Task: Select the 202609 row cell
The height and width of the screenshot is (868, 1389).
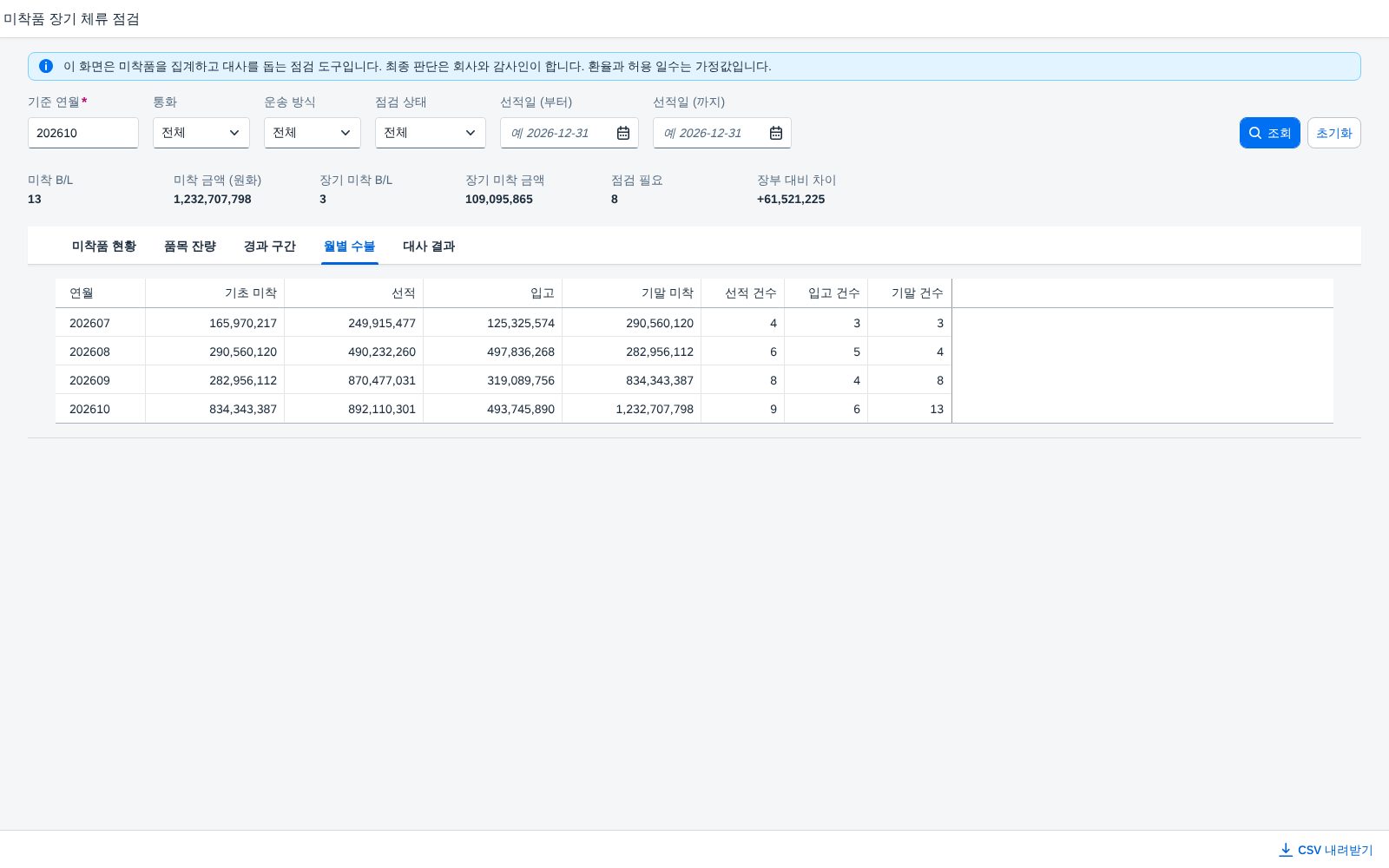Action: 101,380
